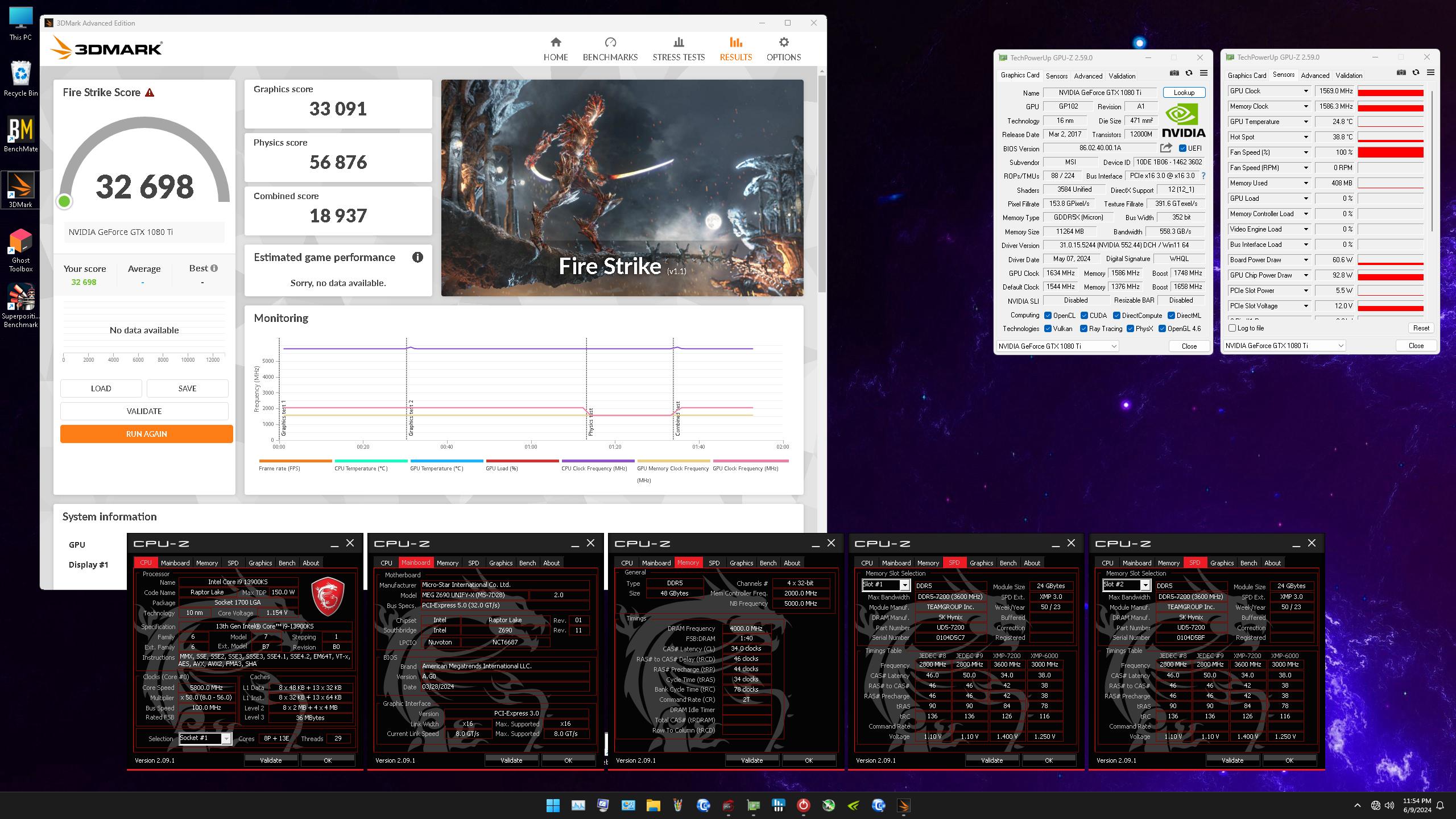The image size is (1456, 819).
Task: Click the LOAD button in 3DMark
Action: (101, 388)
